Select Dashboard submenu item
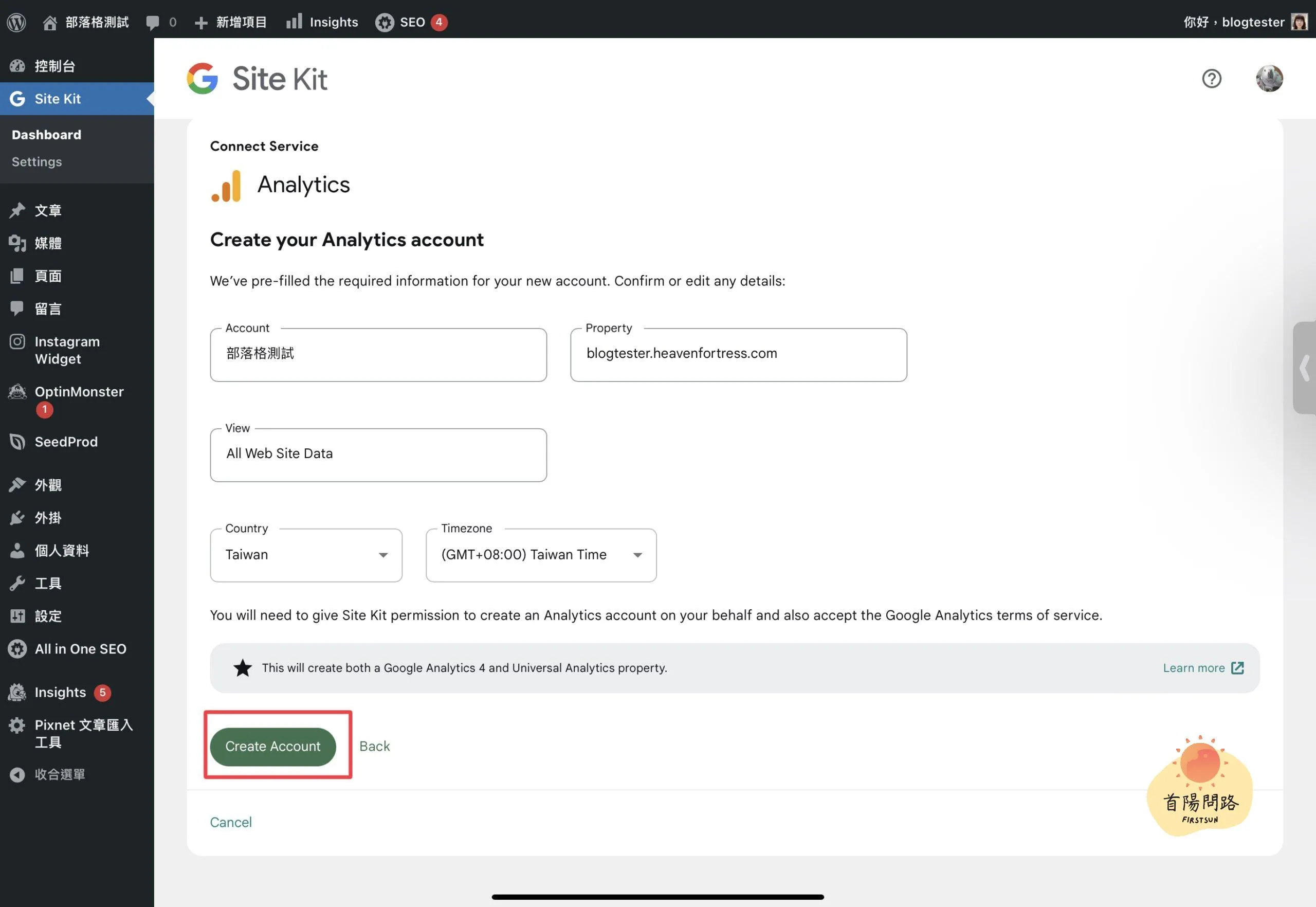Viewport: 1316px width, 907px height. 47,135
